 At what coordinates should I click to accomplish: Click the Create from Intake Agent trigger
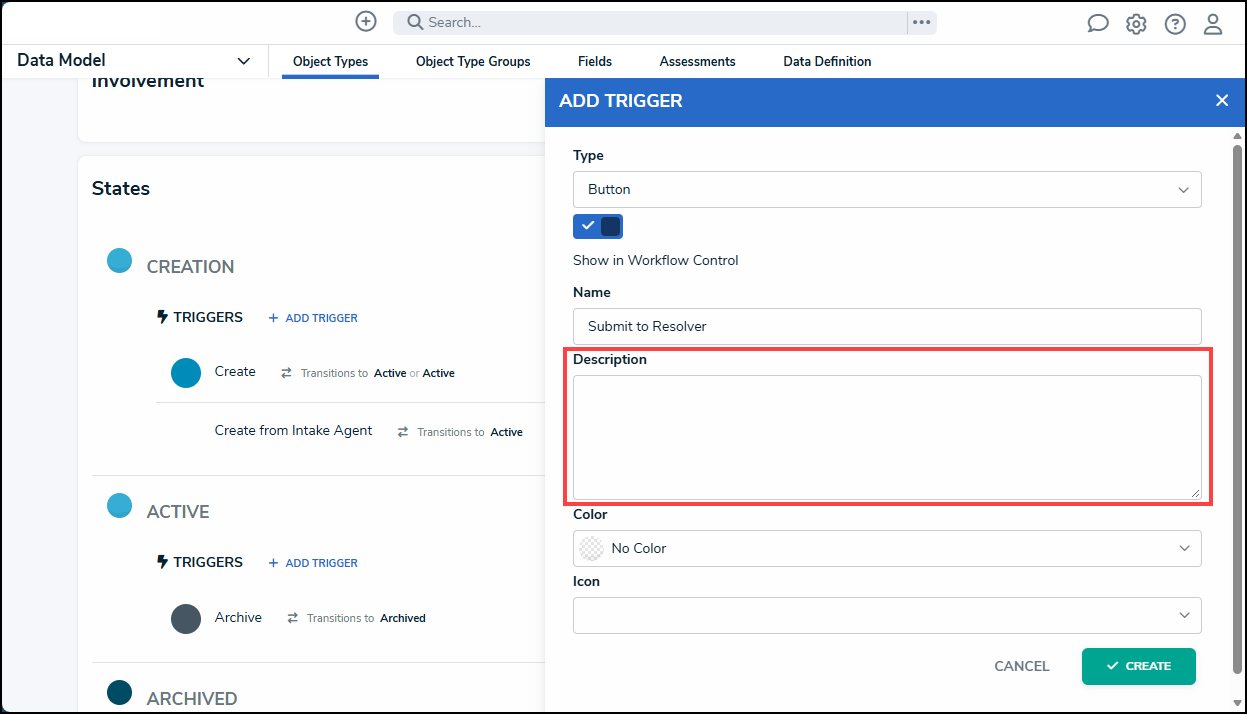coord(293,430)
